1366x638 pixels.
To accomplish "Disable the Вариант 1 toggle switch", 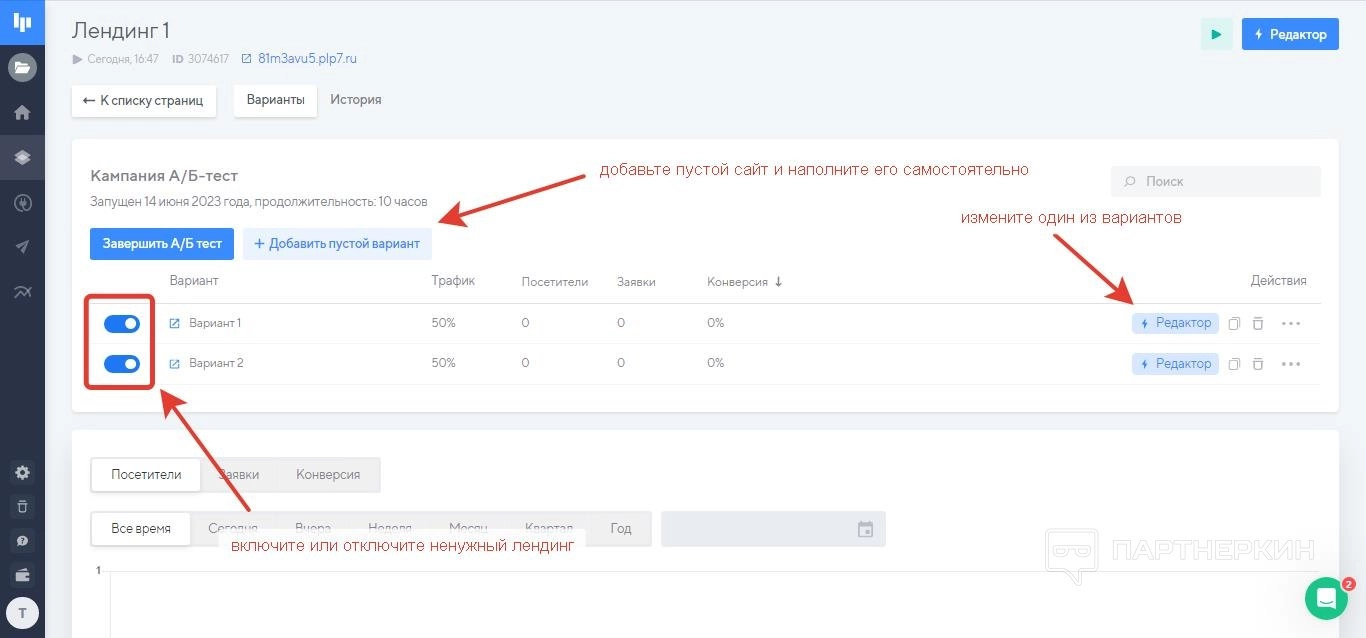I will click(x=122, y=323).
